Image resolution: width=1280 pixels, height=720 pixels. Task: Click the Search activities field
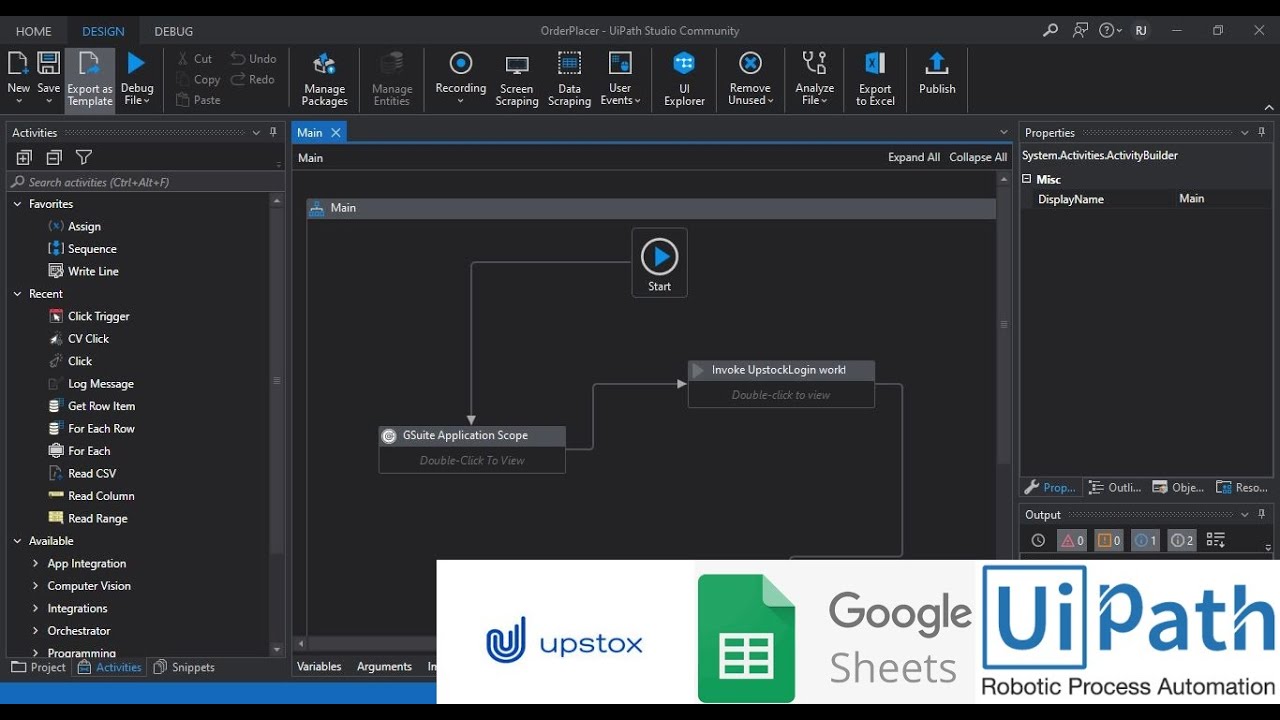click(146, 182)
